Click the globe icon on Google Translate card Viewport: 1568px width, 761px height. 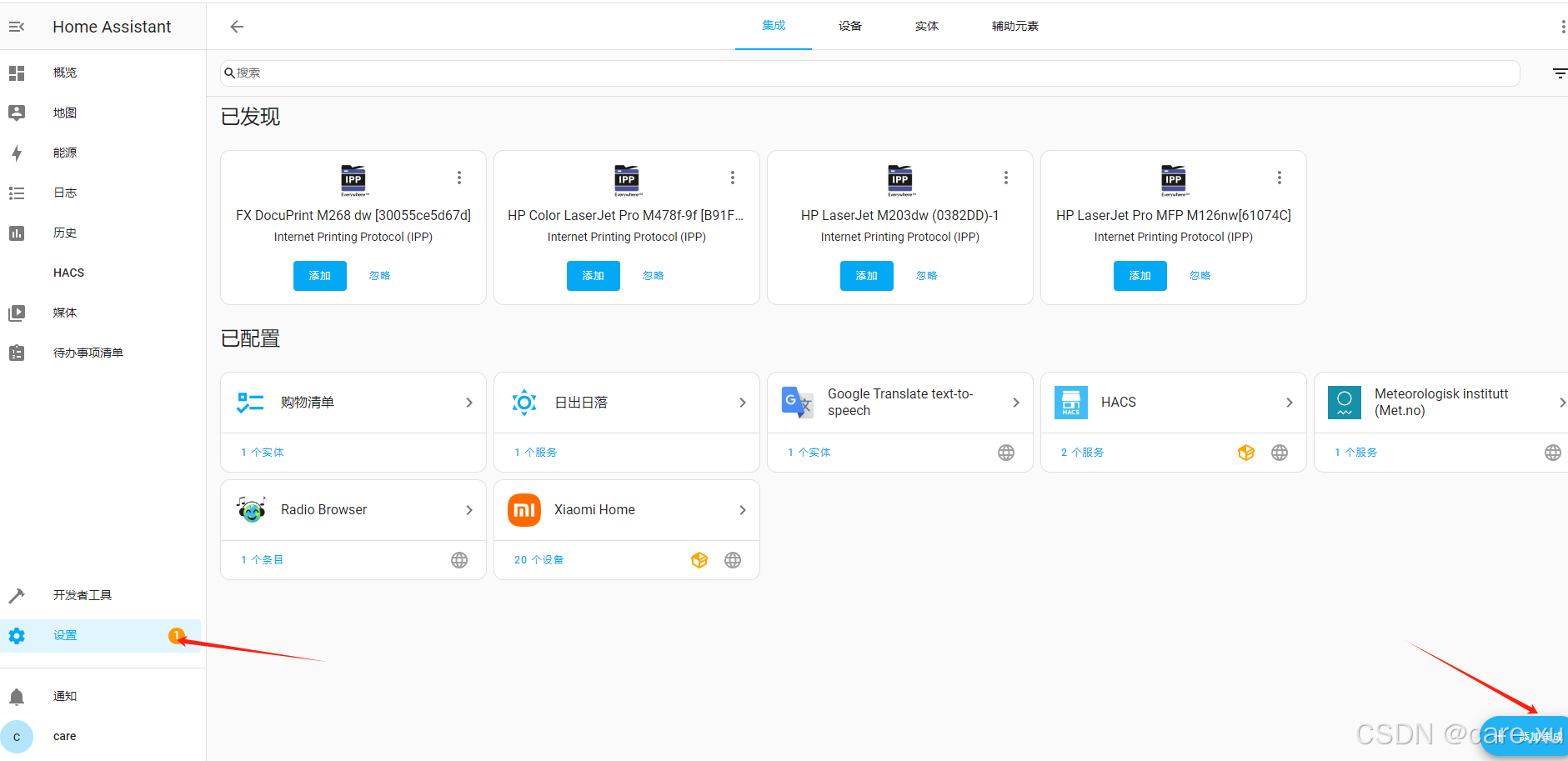point(1006,453)
